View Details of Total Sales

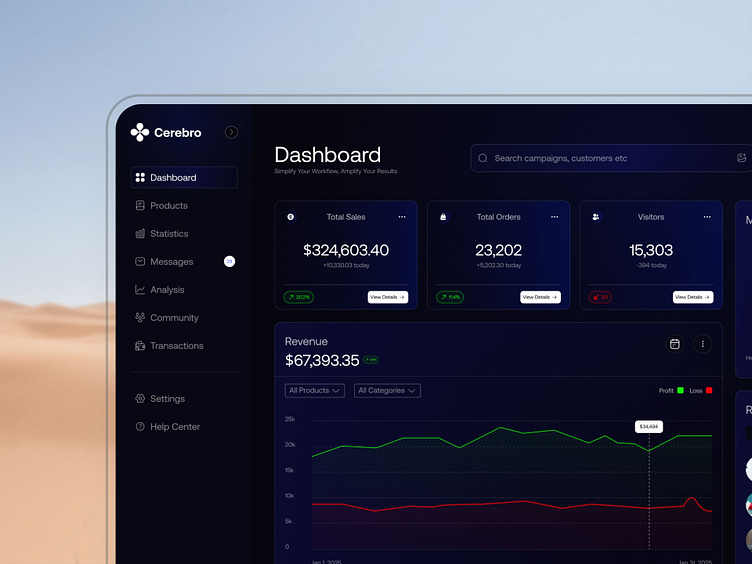(388, 297)
